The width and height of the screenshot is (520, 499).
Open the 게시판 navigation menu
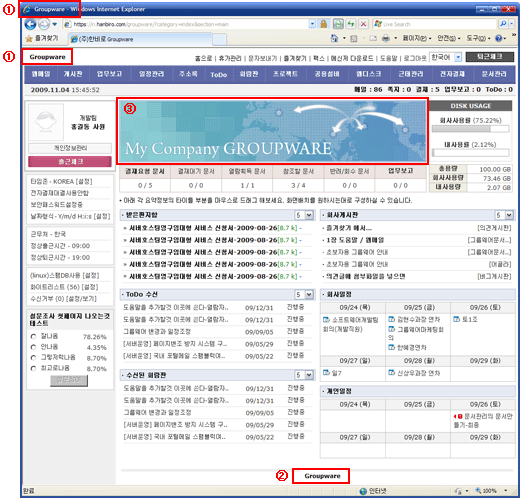tap(73, 74)
